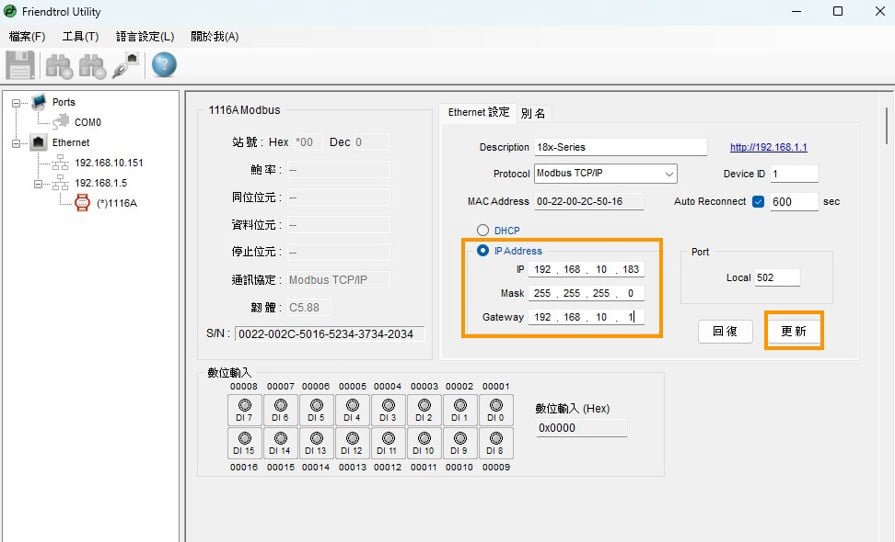The width and height of the screenshot is (895, 542).
Task: Click the 更新 update button
Action: [x=793, y=331]
